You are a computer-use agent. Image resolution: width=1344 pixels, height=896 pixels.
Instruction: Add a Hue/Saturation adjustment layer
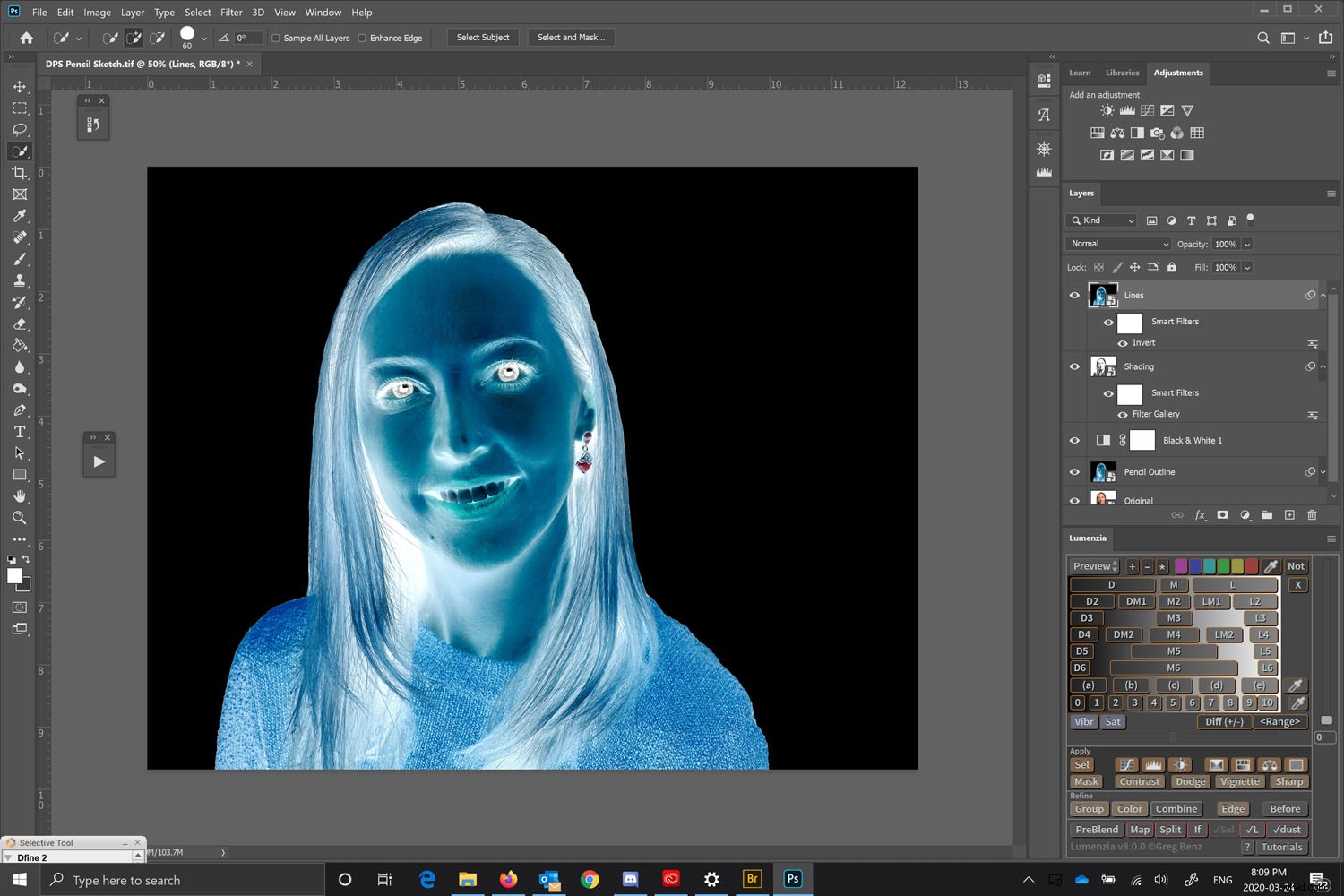click(x=1098, y=132)
